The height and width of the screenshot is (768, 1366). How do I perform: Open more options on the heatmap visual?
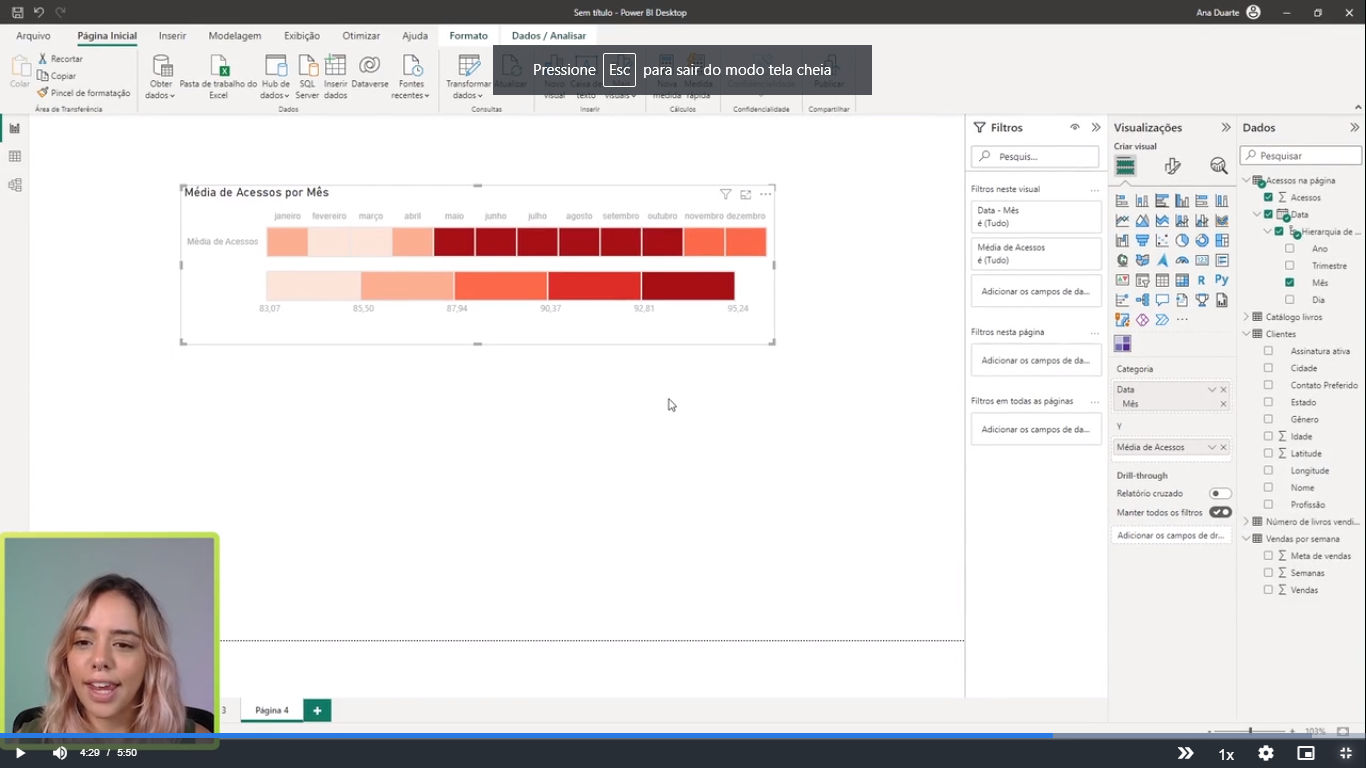[x=766, y=194]
